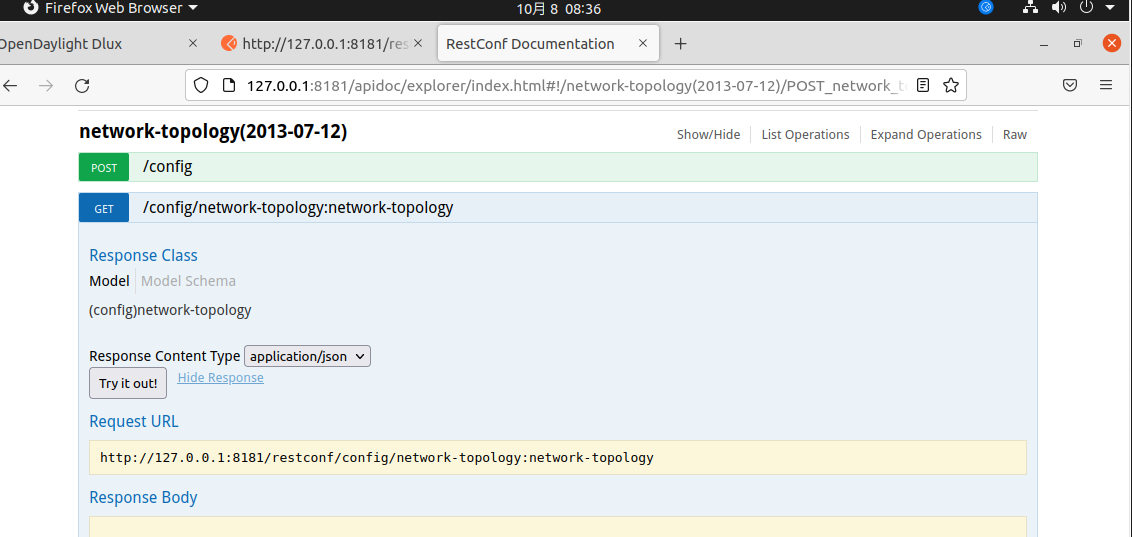Click the Request URL text box
The height and width of the screenshot is (537, 1132).
(x=557, y=458)
